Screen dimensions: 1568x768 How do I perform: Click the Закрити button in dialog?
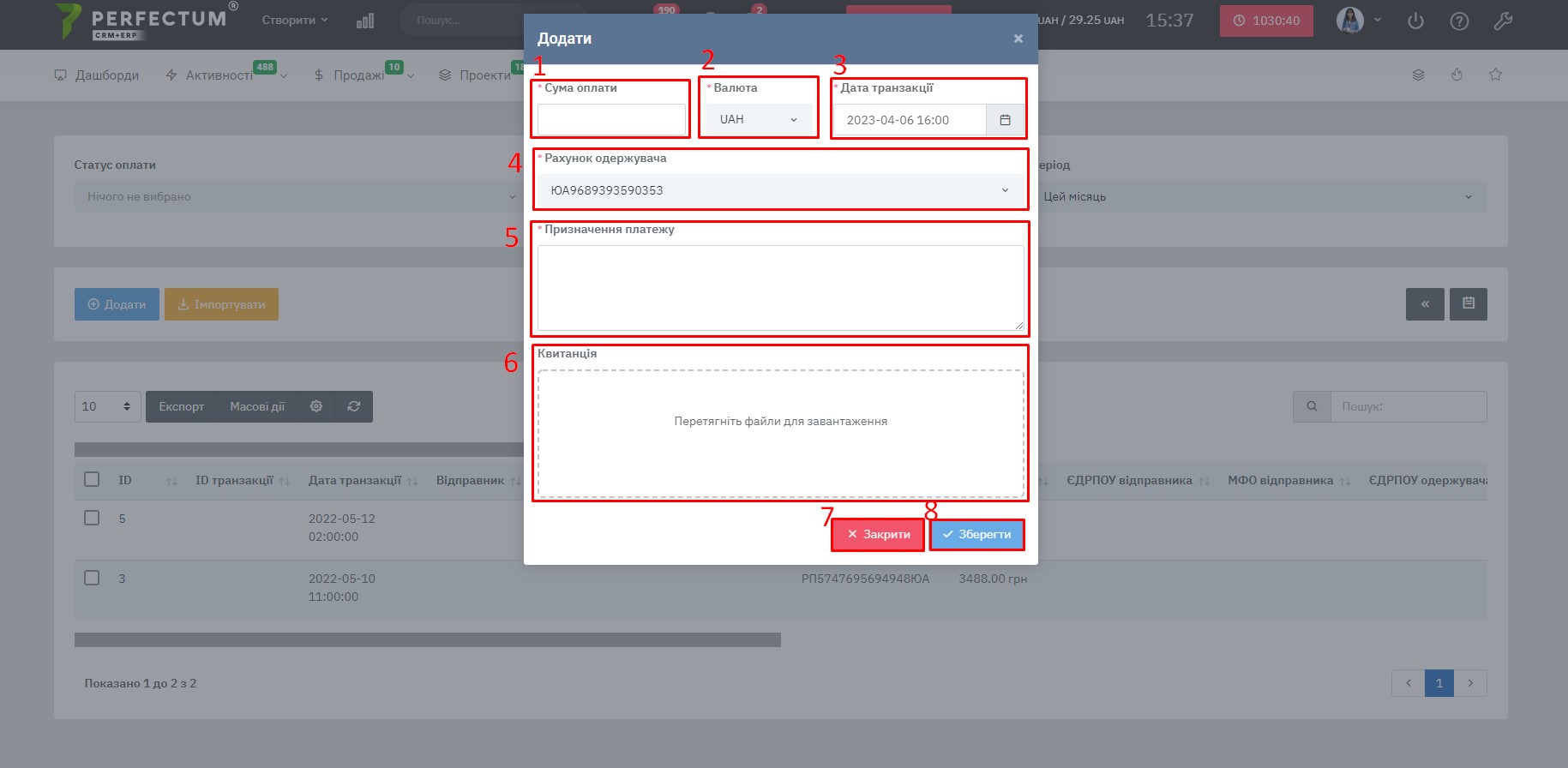[878, 534]
